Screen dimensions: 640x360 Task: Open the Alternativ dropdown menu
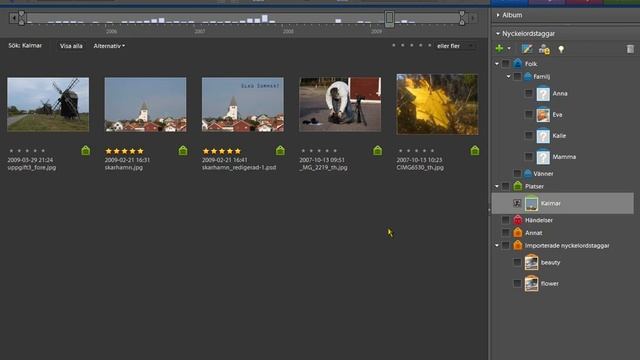tap(109, 46)
